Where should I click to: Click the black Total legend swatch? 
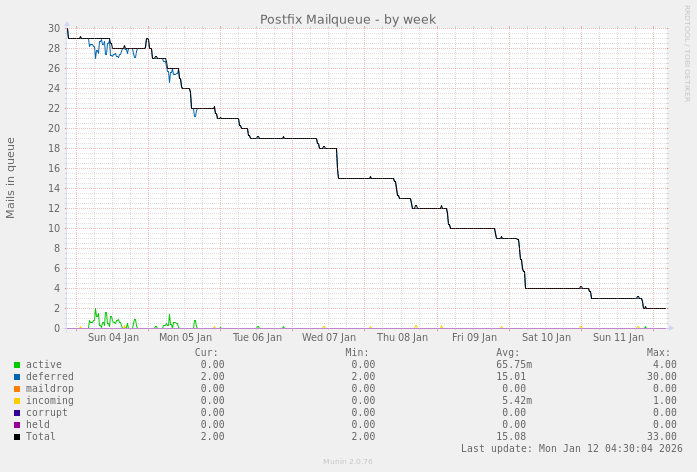click(17, 437)
